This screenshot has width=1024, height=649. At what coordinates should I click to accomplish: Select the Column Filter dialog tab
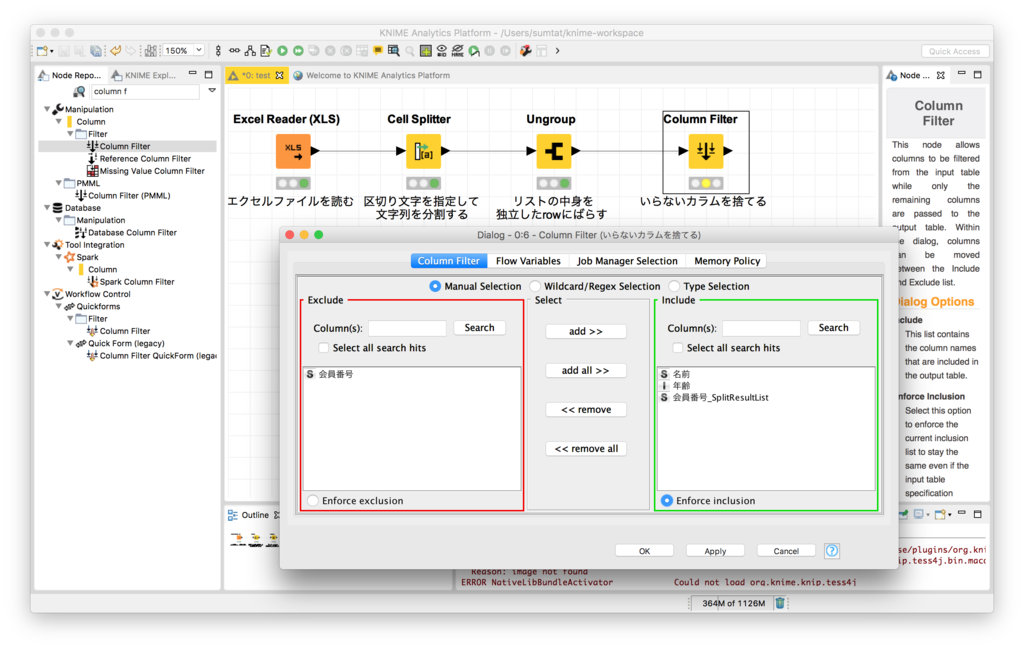[449, 261]
